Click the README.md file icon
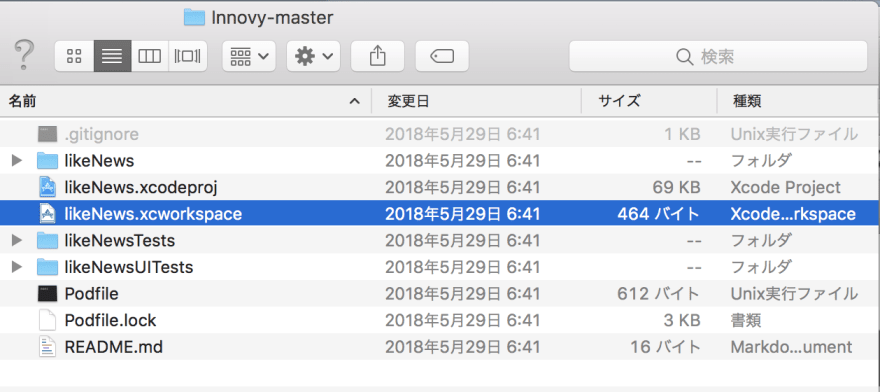 point(48,347)
